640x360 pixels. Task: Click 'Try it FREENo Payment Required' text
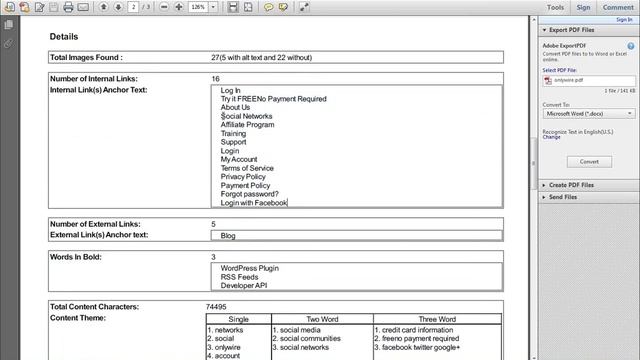[x=273, y=99]
